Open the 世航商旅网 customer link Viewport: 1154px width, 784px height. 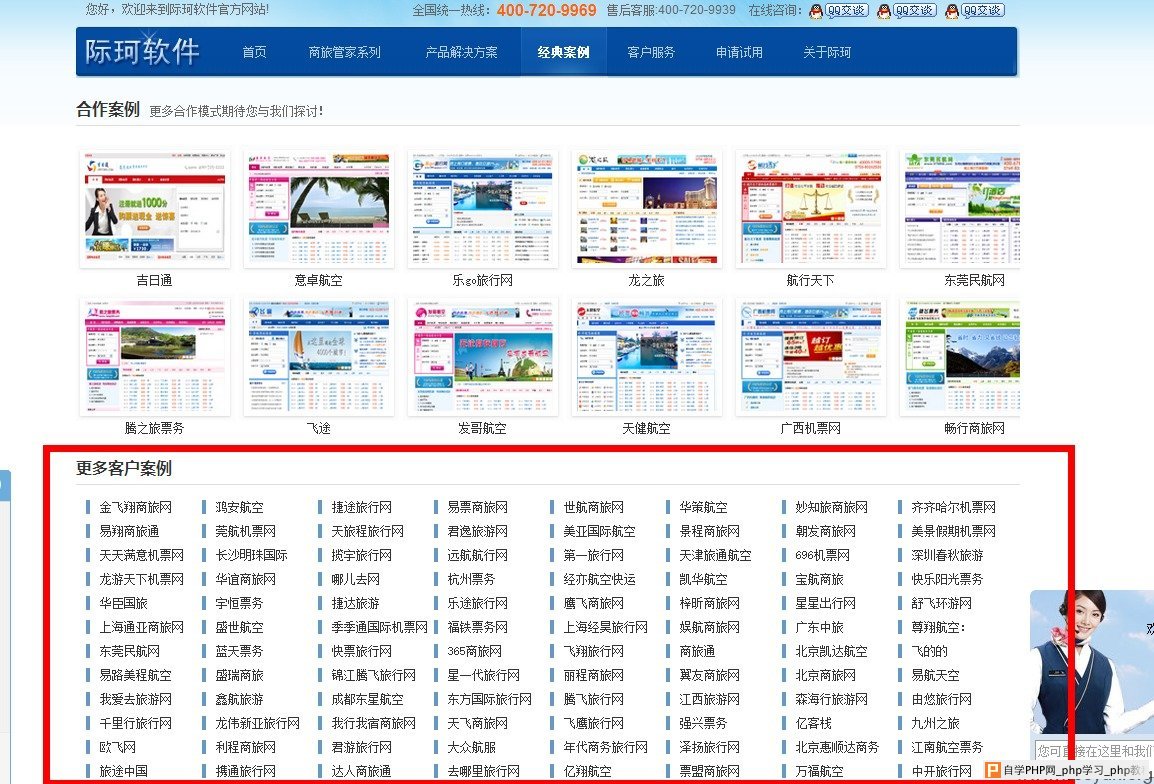[593, 507]
